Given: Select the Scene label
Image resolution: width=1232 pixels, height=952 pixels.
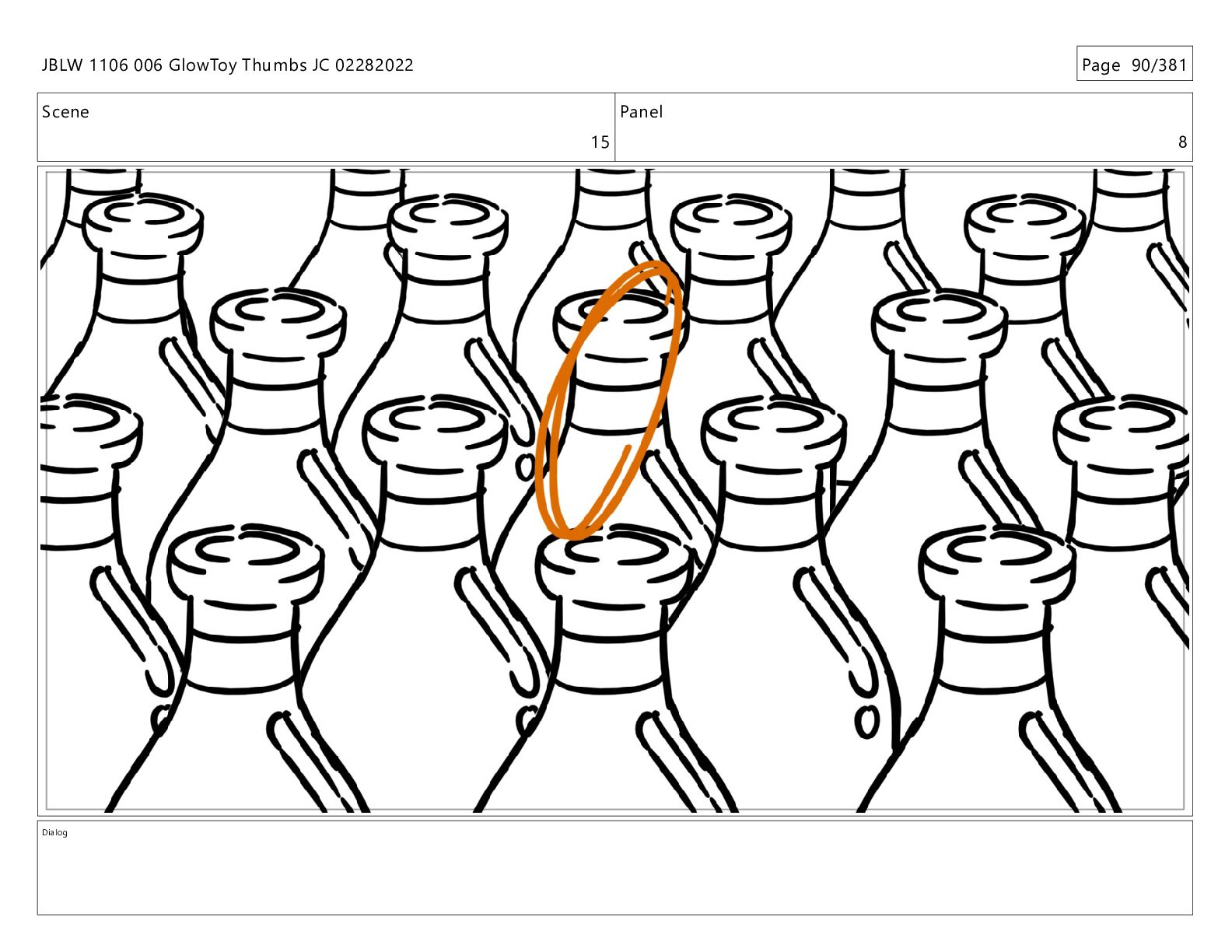Looking at the screenshot, I should coord(65,112).
